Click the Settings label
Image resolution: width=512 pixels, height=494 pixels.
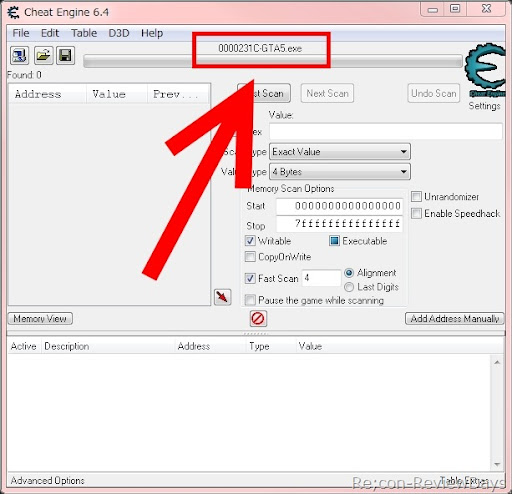pyautogui.click(x=484, y=106)
